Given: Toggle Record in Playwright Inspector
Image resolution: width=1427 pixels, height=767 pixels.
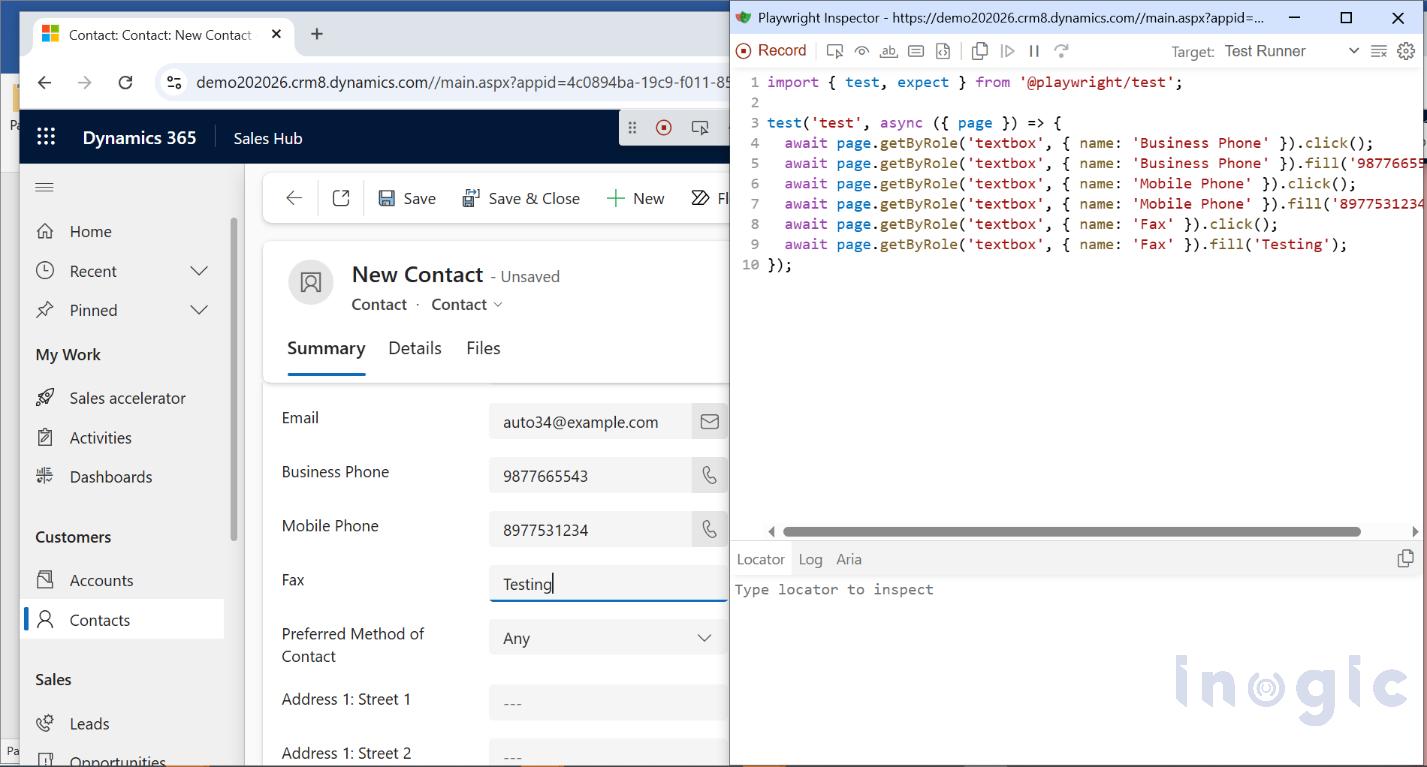Looking at the screenshot, I should (x=771, y=50).
